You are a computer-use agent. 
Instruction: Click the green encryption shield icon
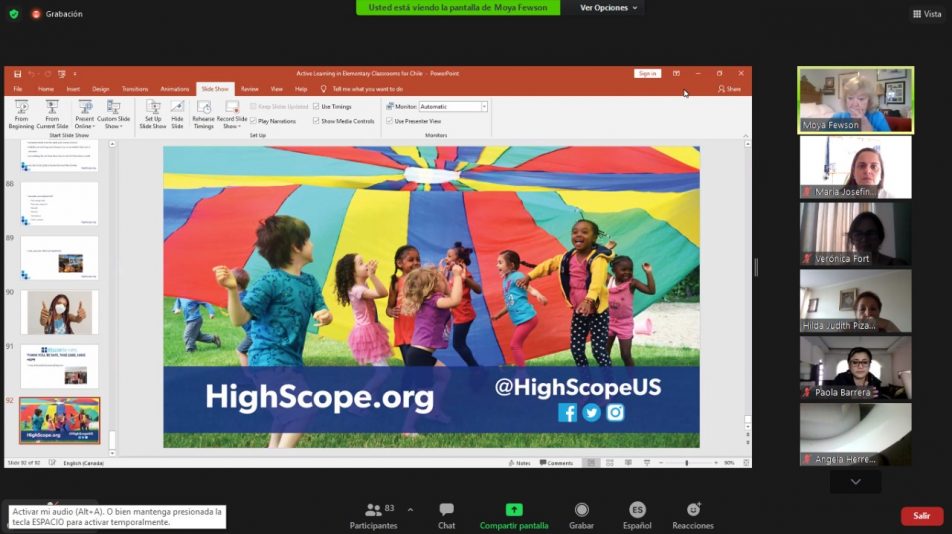click(14, 13)
